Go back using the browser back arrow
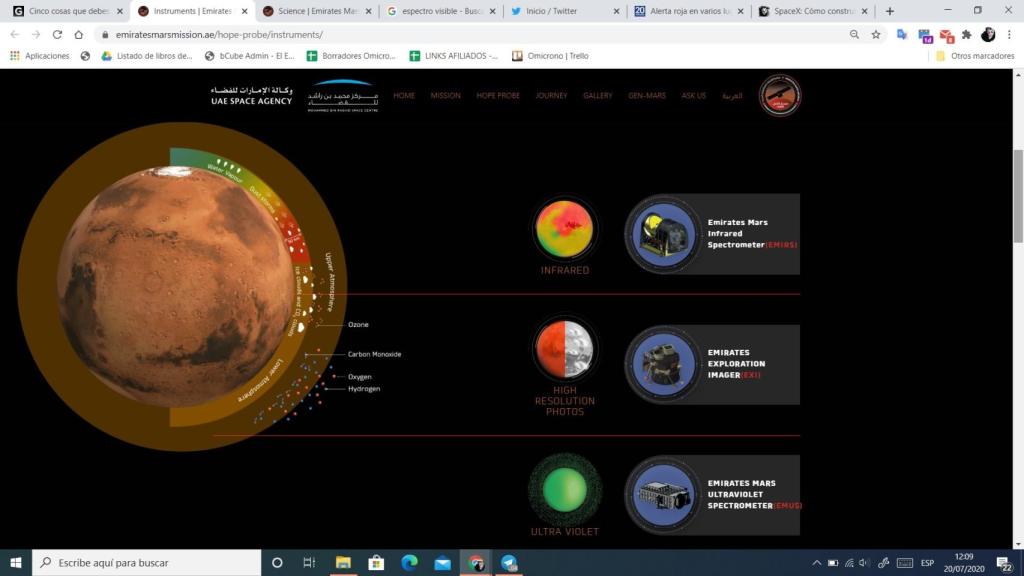The width and height of the screenshot is (1024, 576). (x=14, y=35)
